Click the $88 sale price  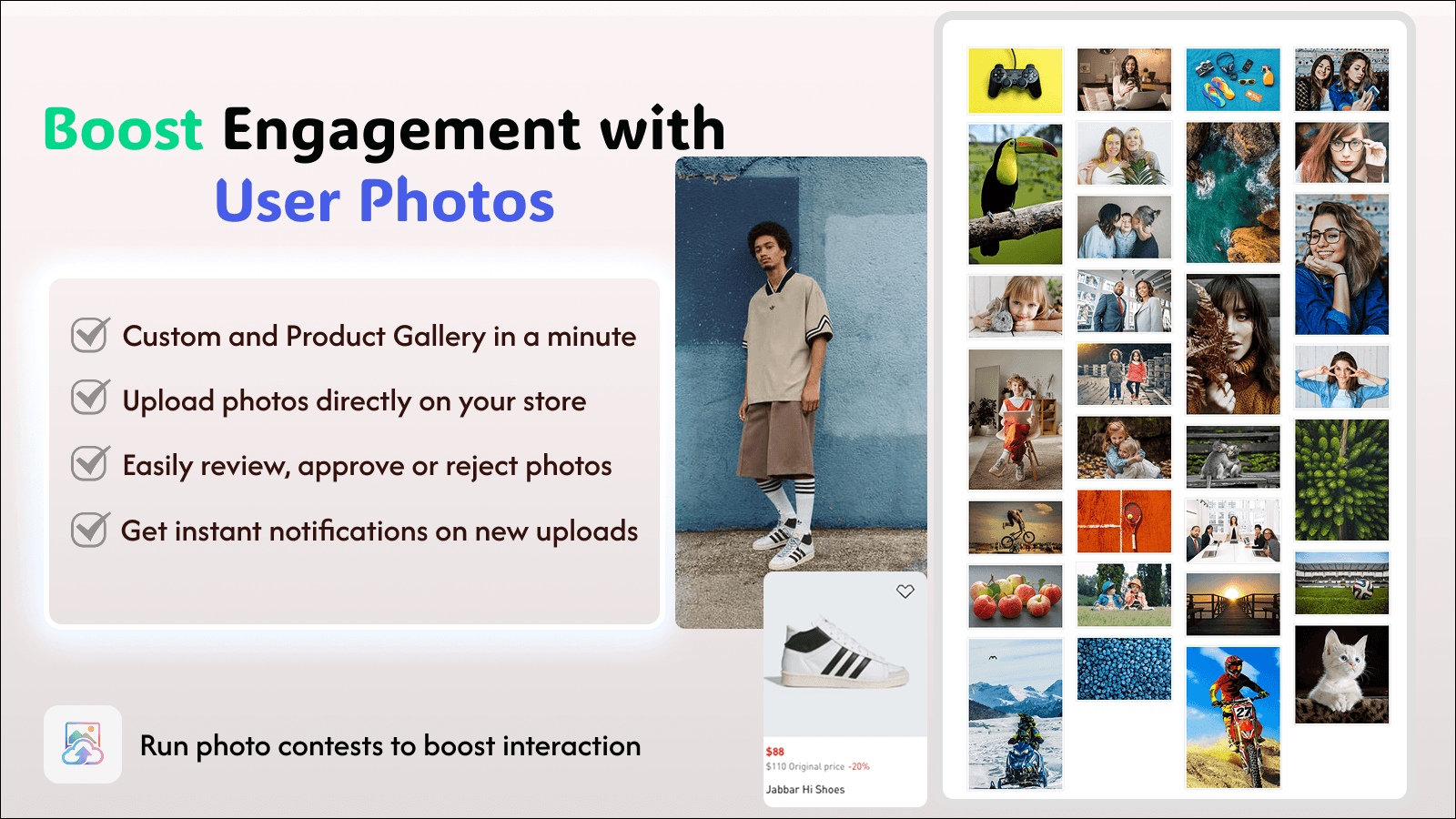pyautogui.click(x=775, y=752)
